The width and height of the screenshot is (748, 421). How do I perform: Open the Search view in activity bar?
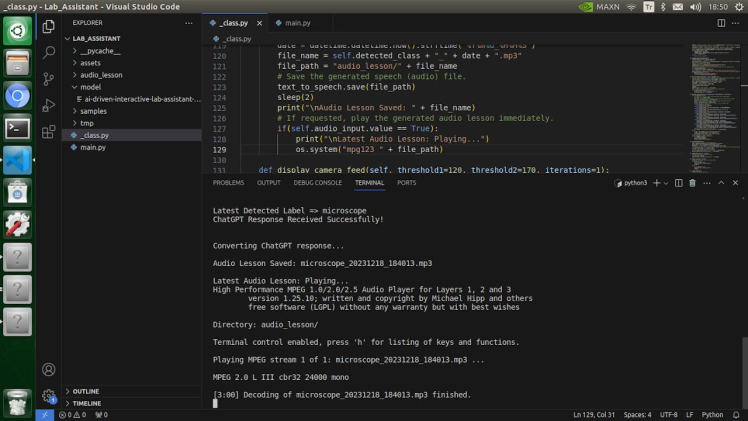pyautogui.click(x=48, y=52)
